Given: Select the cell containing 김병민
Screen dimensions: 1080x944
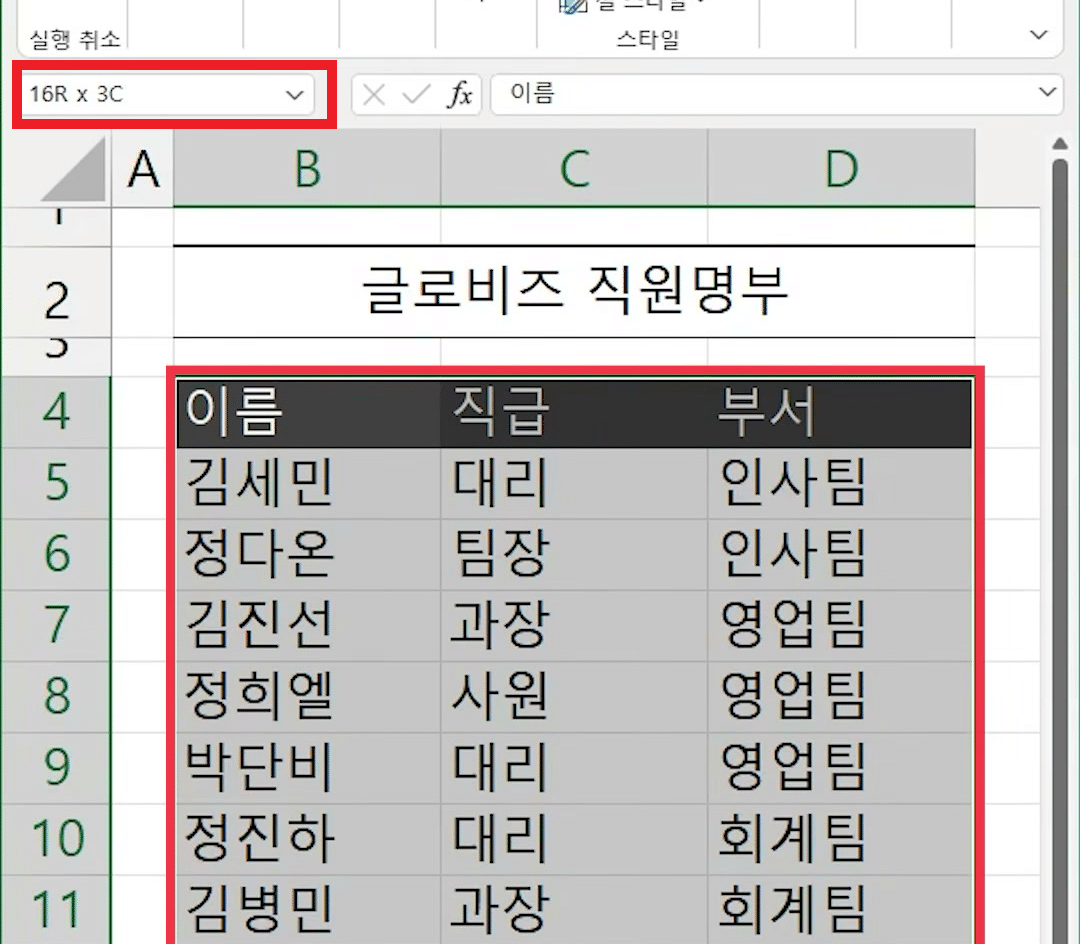Looking at the screenshot, I should pos(307,909).
